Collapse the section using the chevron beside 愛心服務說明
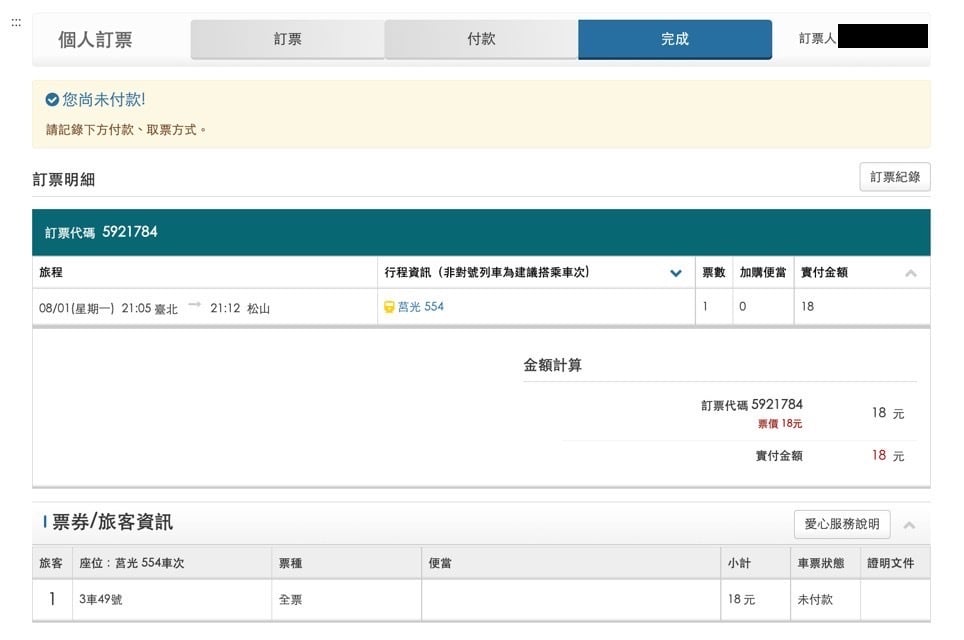The height and width of the screenshot is (640, 964). click(909, 525)
